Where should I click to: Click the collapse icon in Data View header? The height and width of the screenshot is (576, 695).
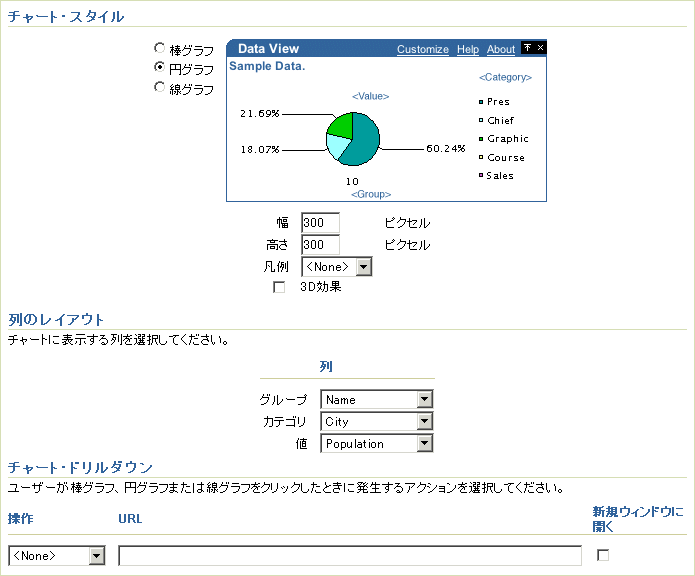pyautogui.click(x=527, y=47)
